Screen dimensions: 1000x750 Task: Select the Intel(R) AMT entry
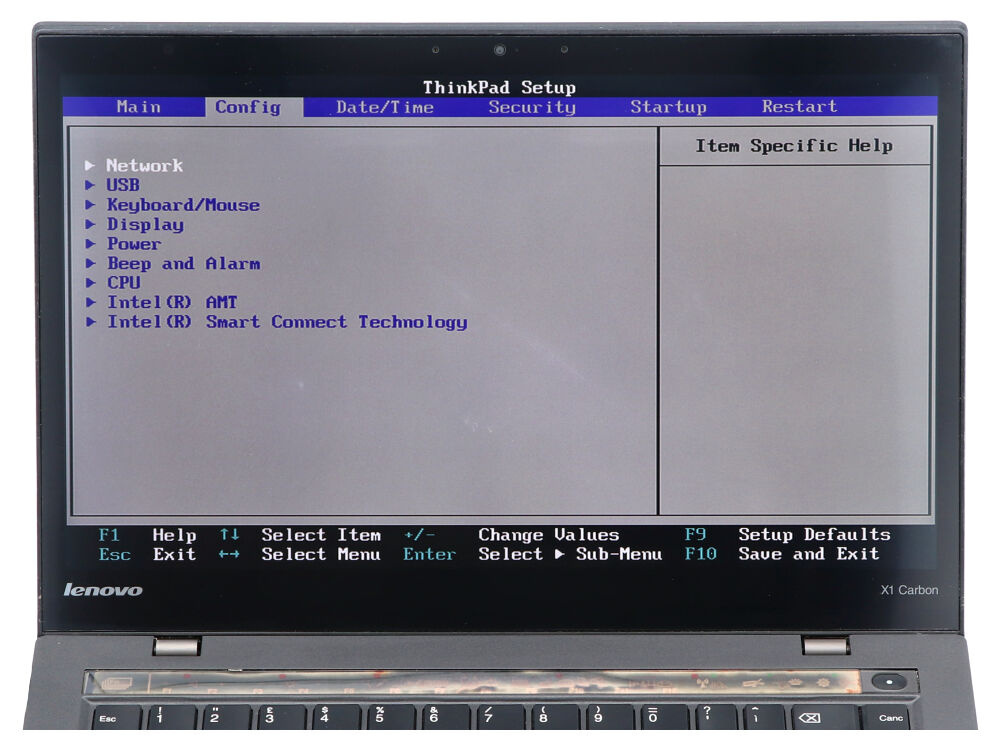172,302
